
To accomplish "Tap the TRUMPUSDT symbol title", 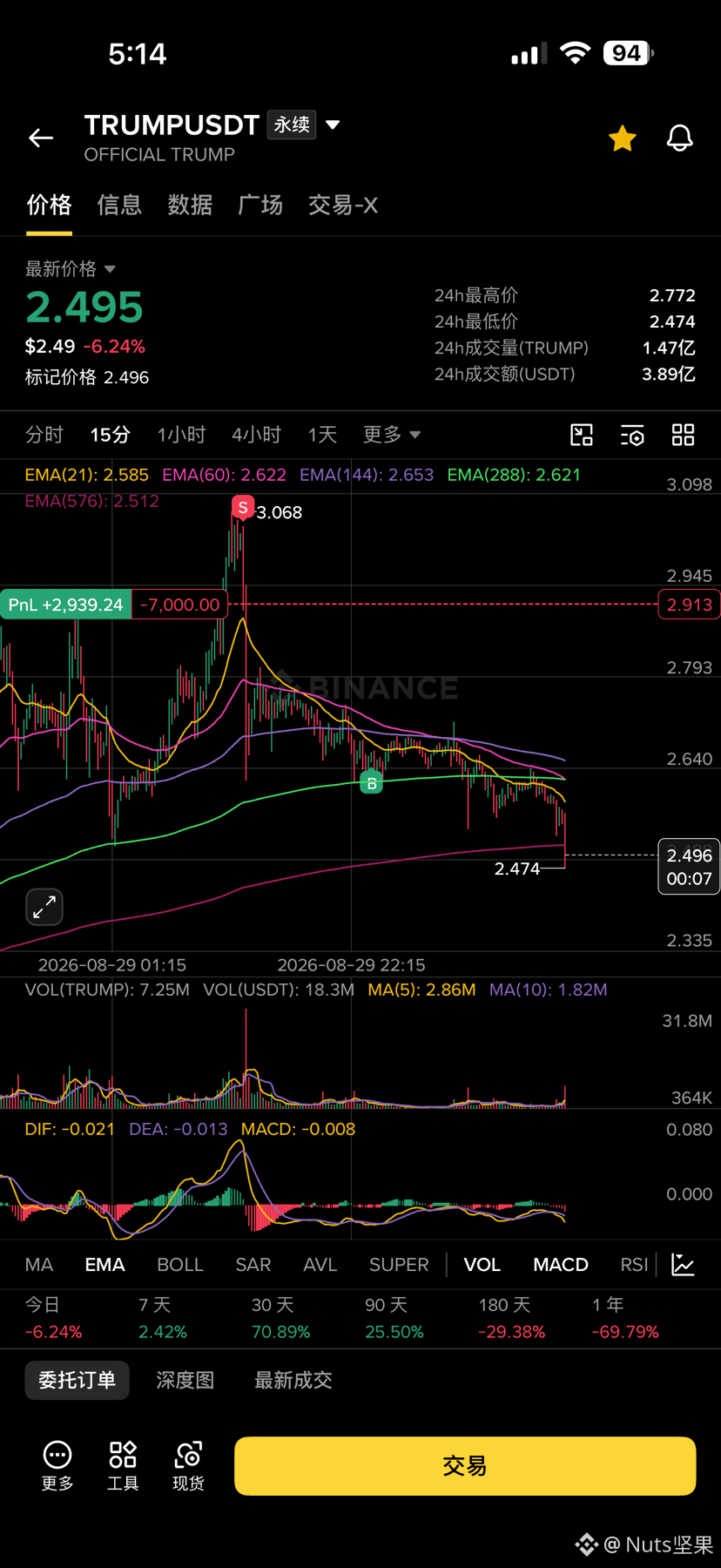I will click(172, 125).
